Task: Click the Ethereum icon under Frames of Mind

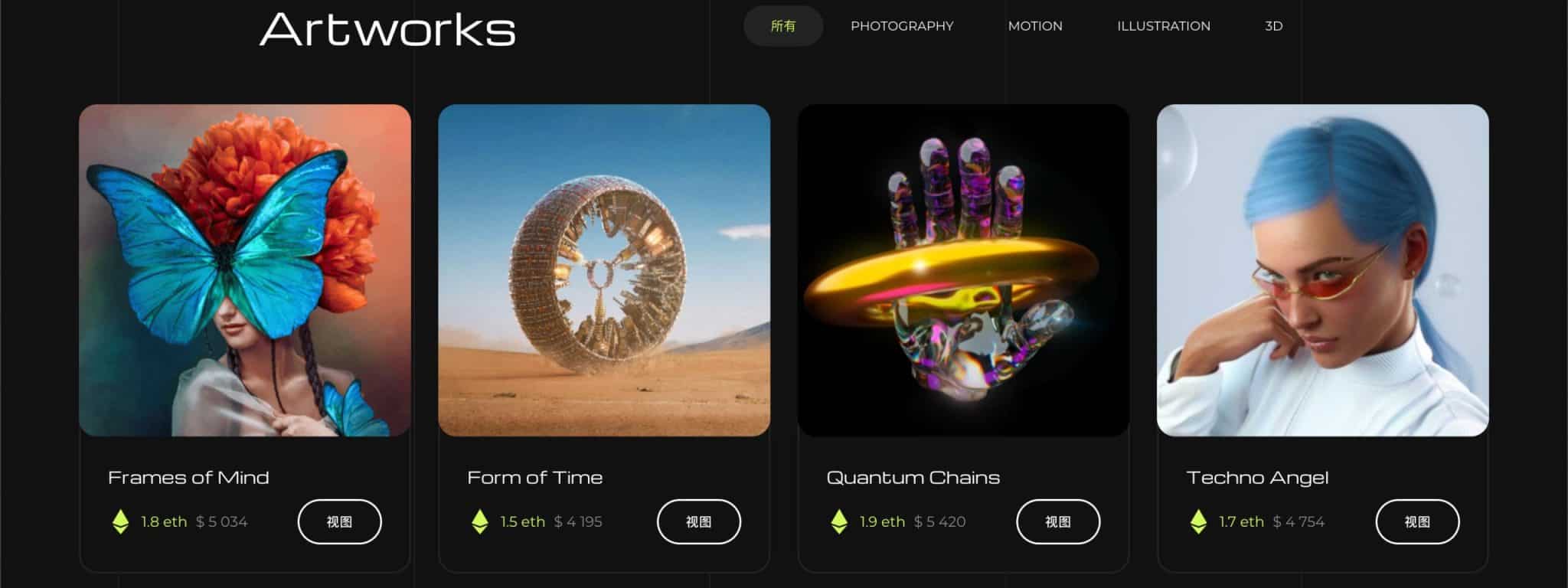Action: pyautogui.click(x=120, y=521)
